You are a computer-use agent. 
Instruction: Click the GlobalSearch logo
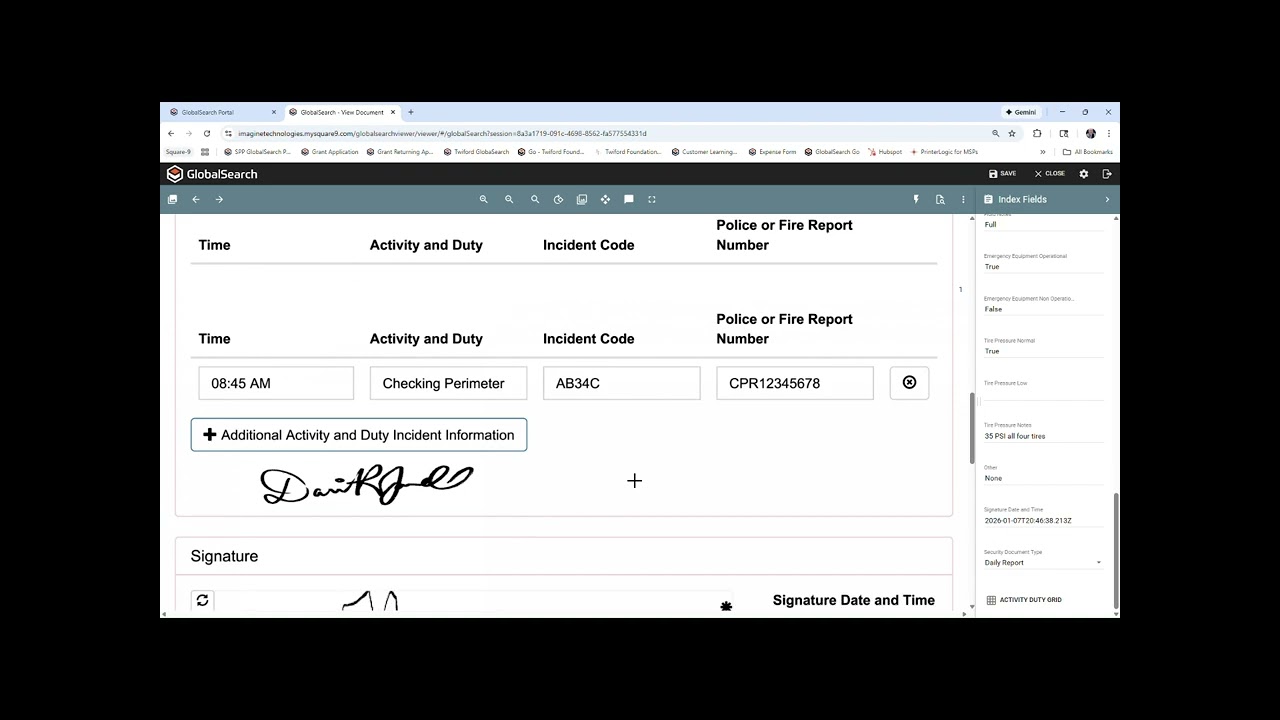(212, 174)
